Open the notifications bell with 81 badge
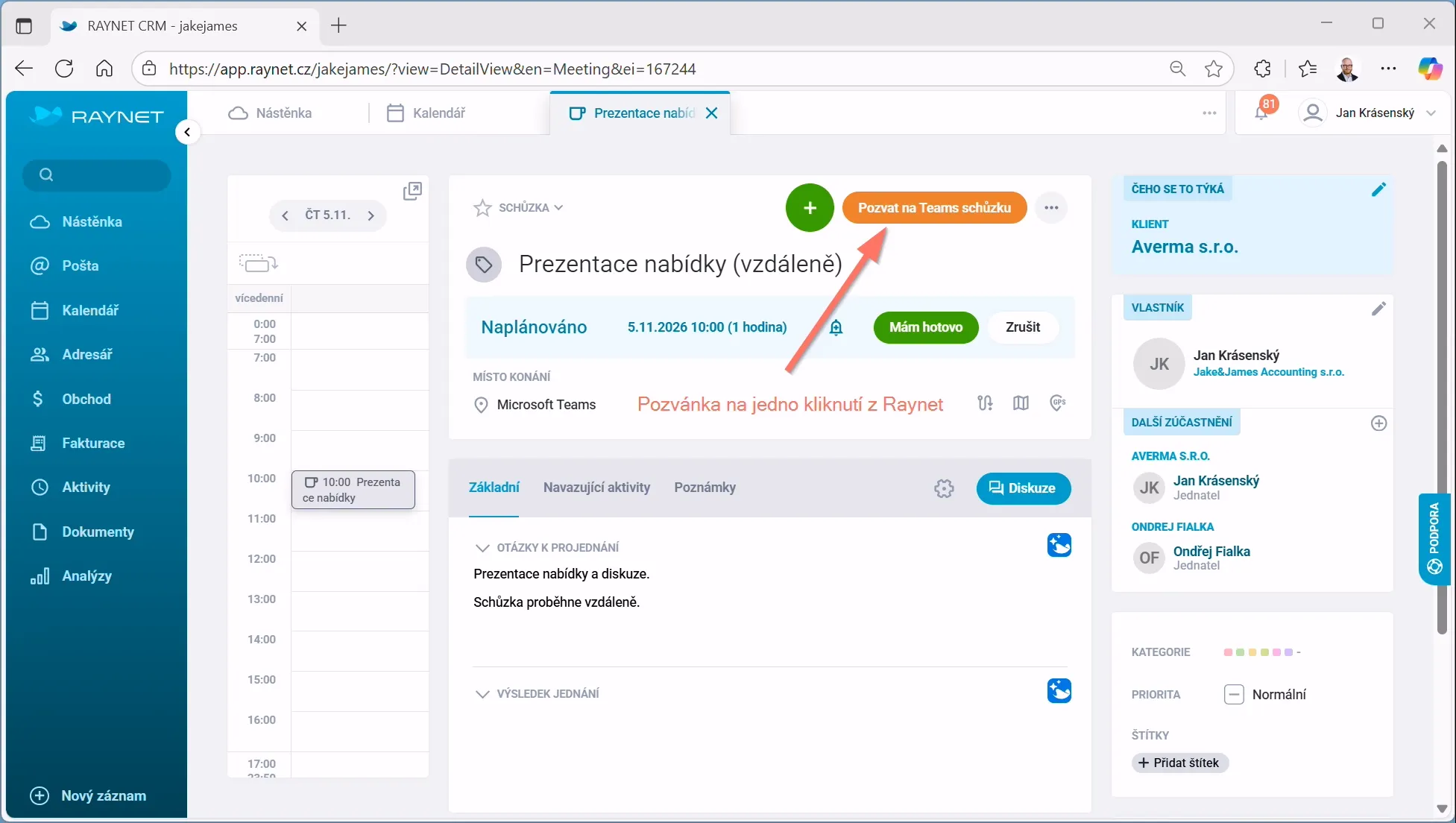The height and width of the screenshot is (823, 1456). coord(1261,113)
